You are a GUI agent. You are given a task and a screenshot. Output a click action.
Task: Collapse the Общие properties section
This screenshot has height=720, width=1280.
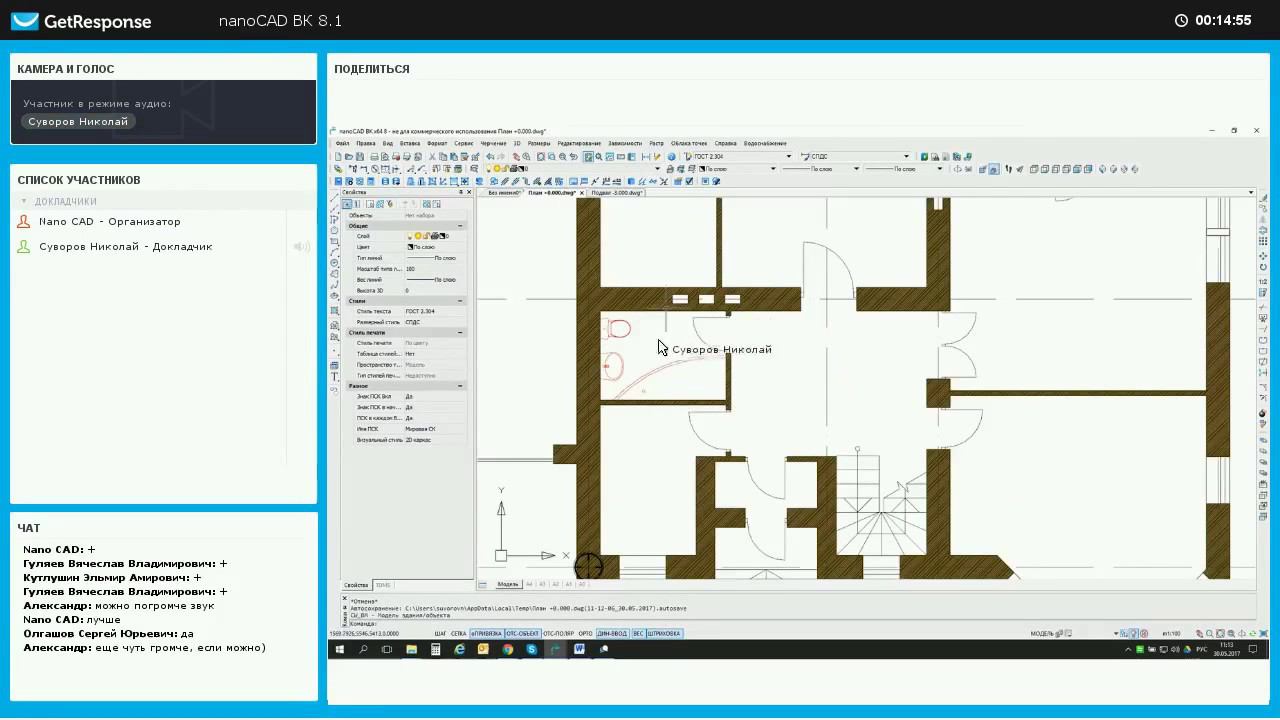[460, 226]
